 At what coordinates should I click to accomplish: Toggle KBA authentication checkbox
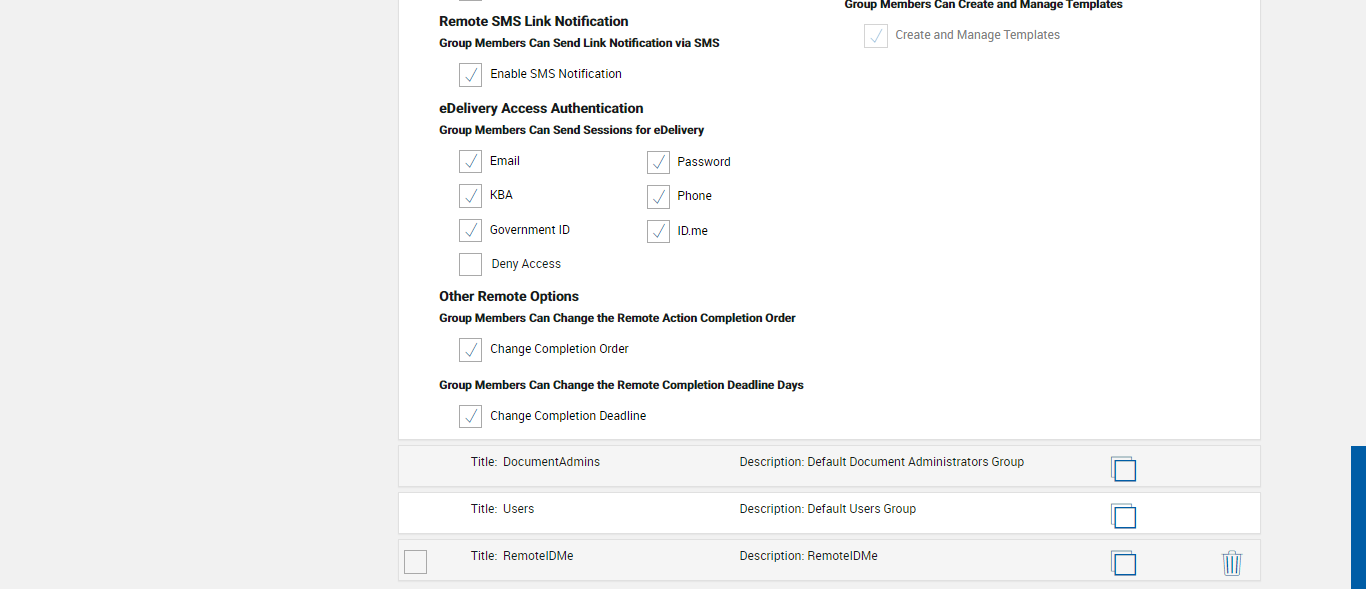point(470,195)
